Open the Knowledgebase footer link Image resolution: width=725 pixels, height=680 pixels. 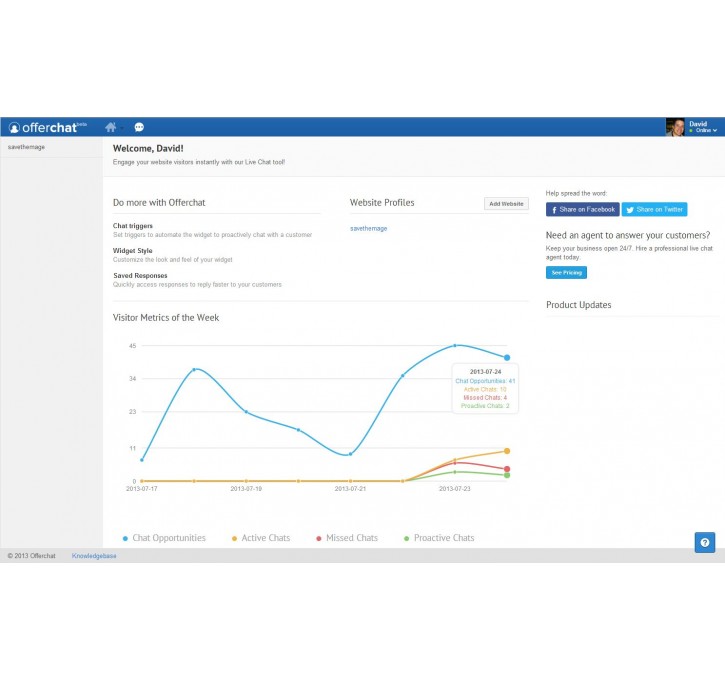coord(94,556)
